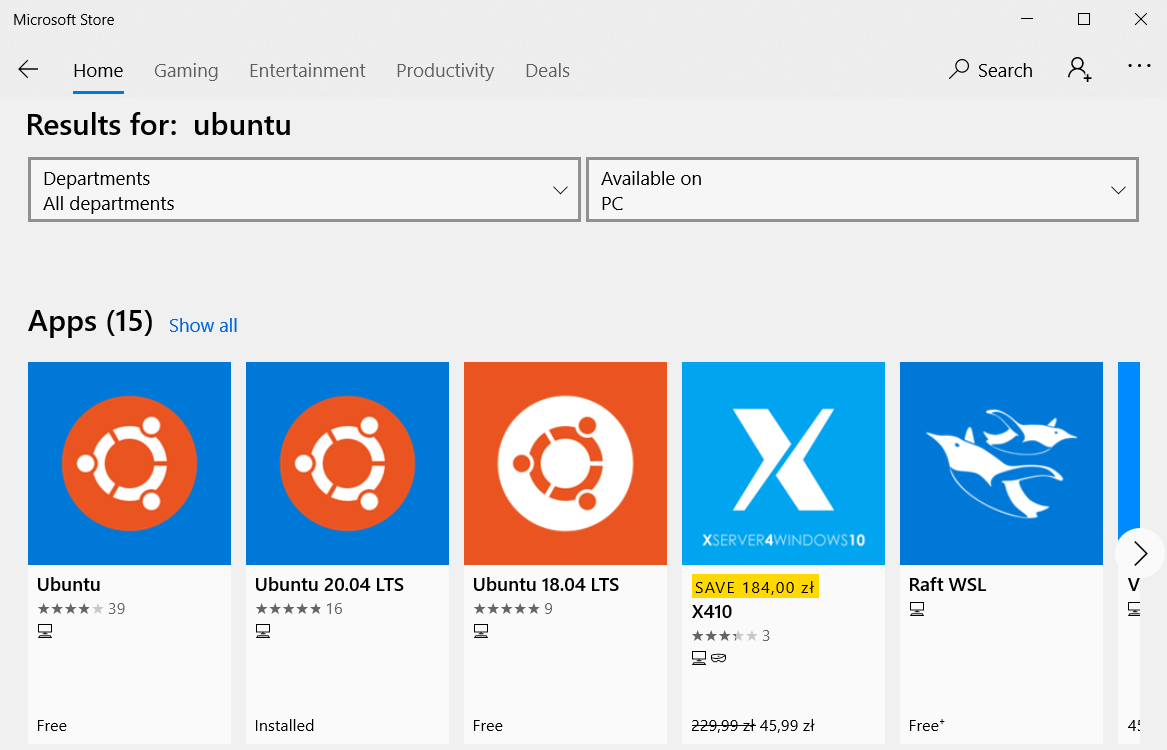The width and height of the screenshot is (1167, 750).
Task: Open the Ubuntu 18.04 LTS tile image
Action: [566, 464]
